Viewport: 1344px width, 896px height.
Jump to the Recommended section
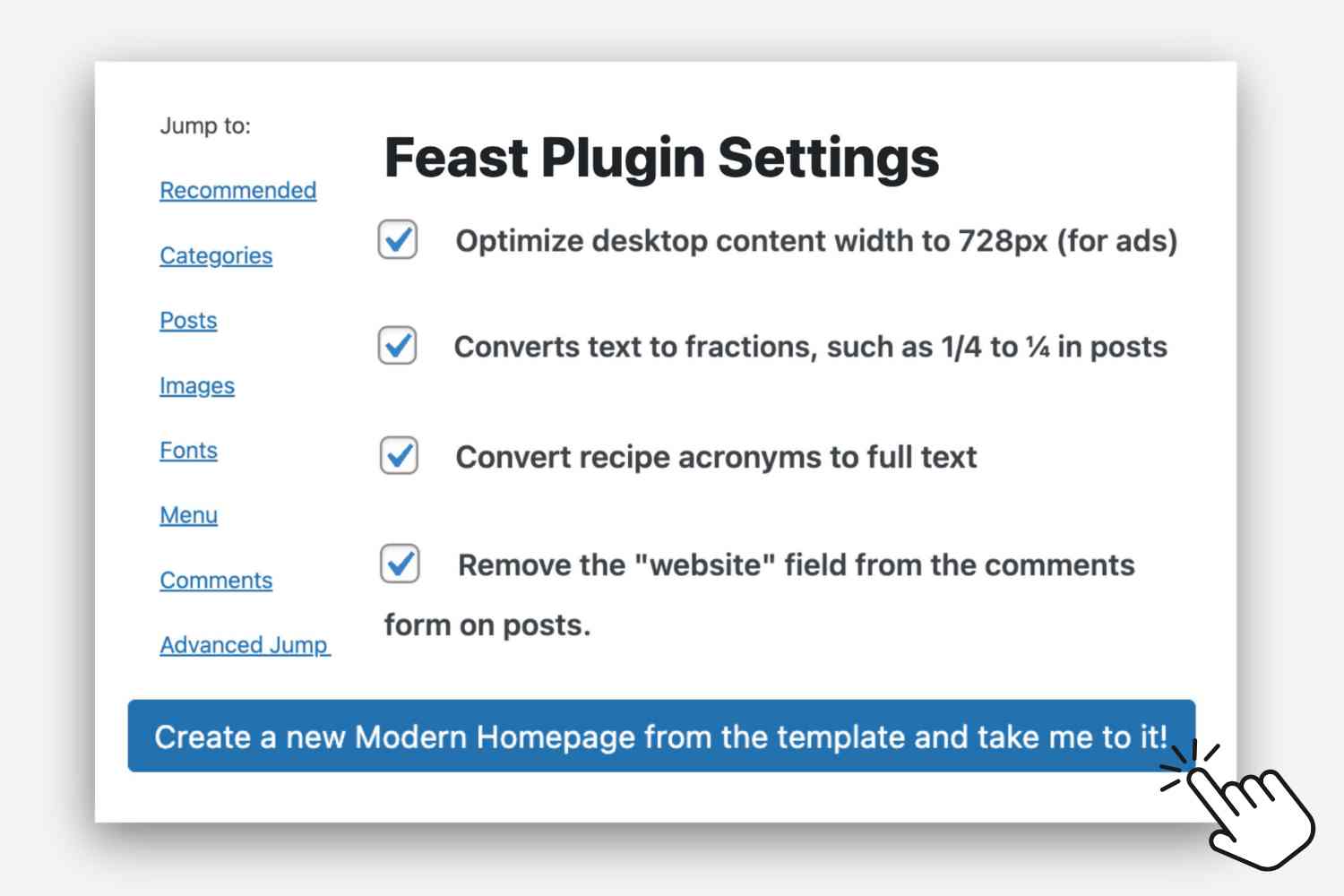click(x=237, y=190)
